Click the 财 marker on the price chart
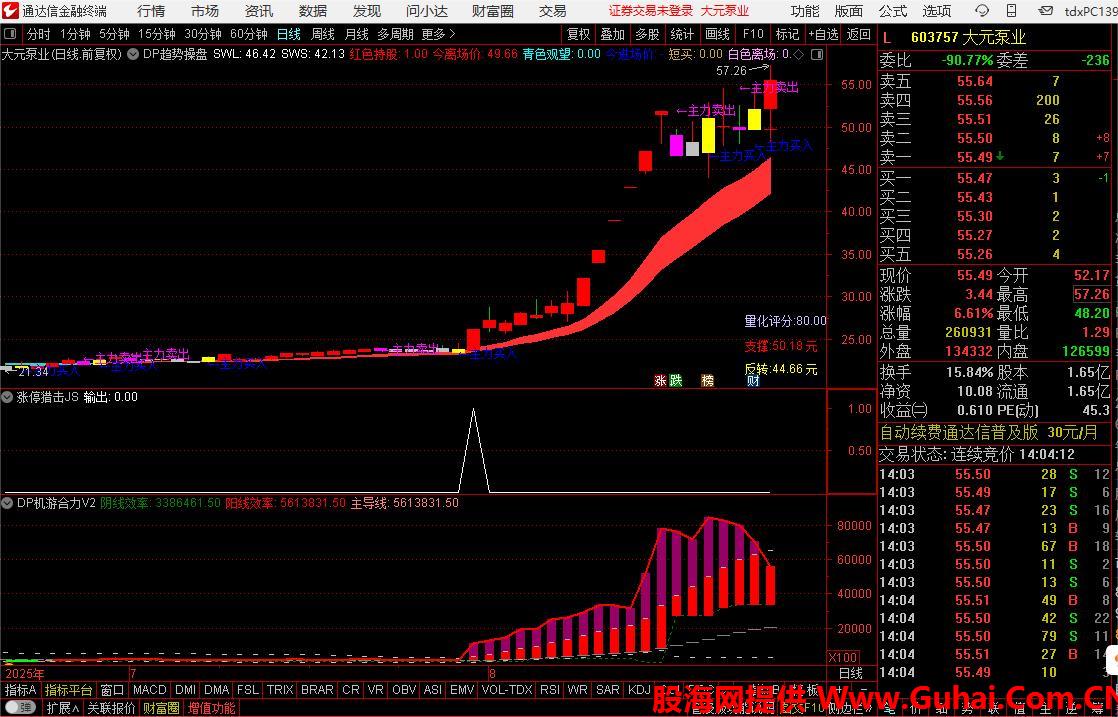The width and height of the screenshot is (1118, 717). pyautogui.click(x=753, y=381)
